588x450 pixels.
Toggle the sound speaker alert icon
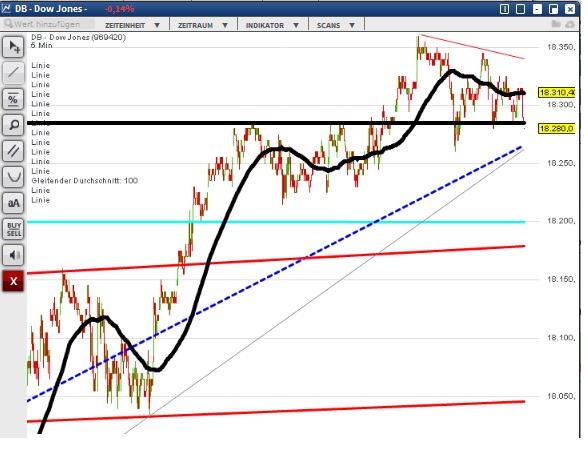[x=14, y=255]
